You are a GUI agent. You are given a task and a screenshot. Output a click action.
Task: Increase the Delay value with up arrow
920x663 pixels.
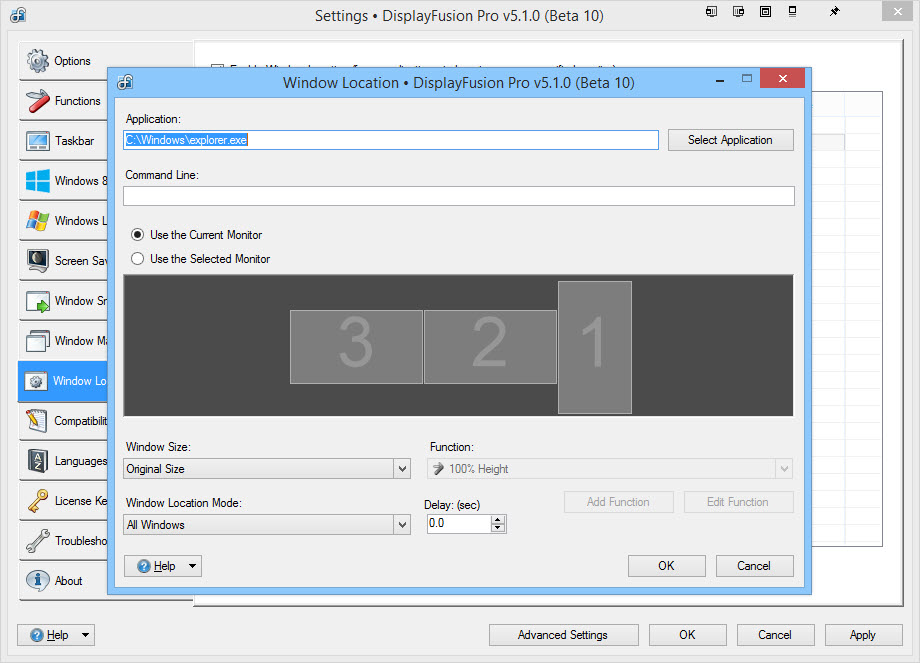click(x=498, y=519)
